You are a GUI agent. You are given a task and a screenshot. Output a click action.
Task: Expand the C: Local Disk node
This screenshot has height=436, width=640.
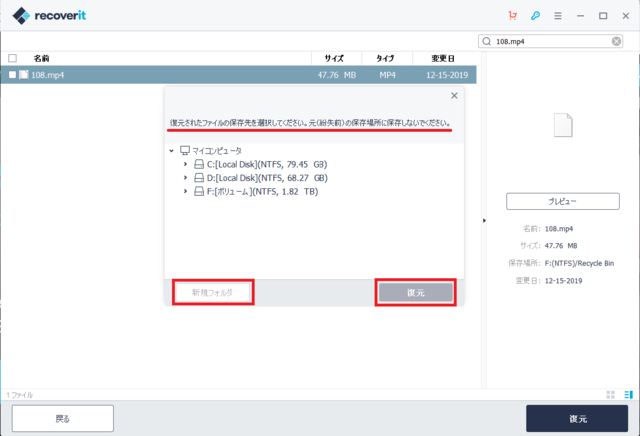(x=185, y=164)
